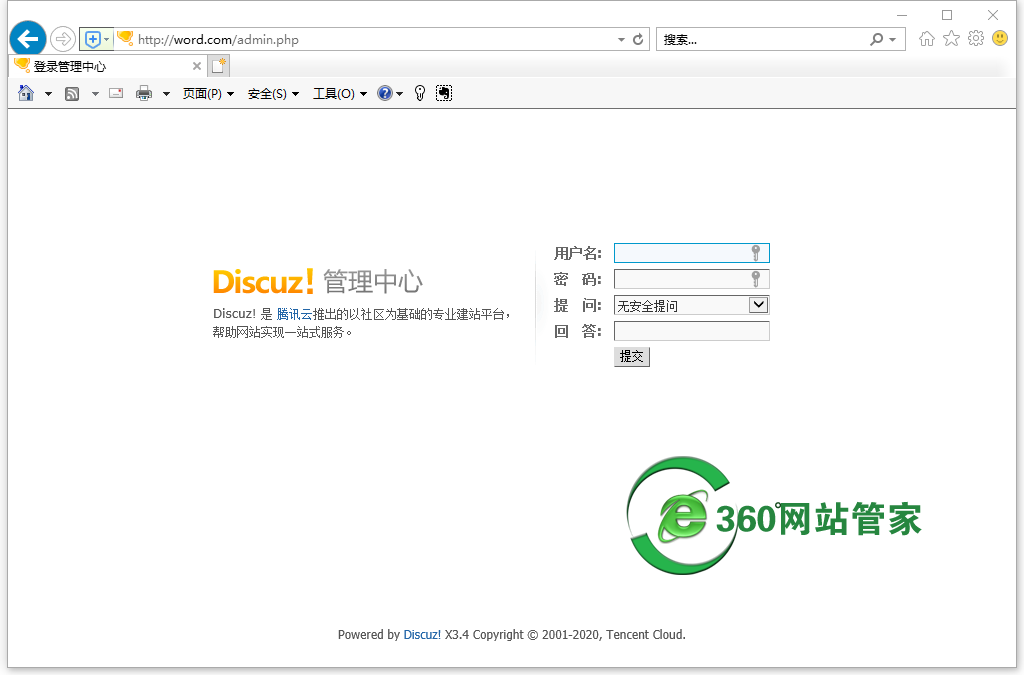
Task: Click the search magnifier icon
Action: tap(876, 40)
